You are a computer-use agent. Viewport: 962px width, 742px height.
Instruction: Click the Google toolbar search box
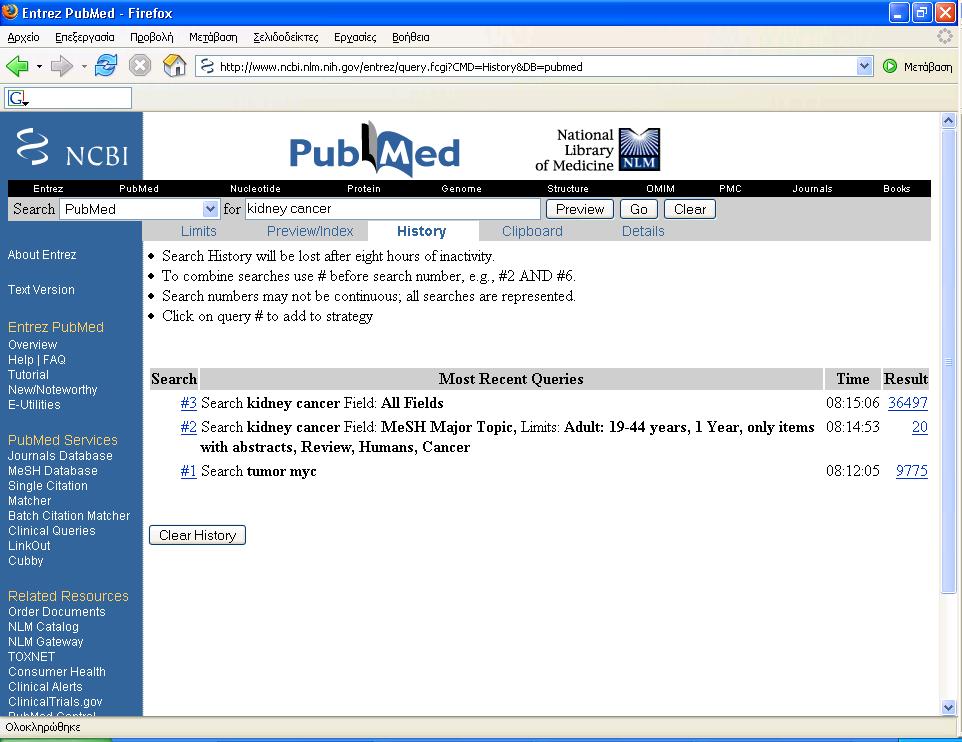(68, 98)
